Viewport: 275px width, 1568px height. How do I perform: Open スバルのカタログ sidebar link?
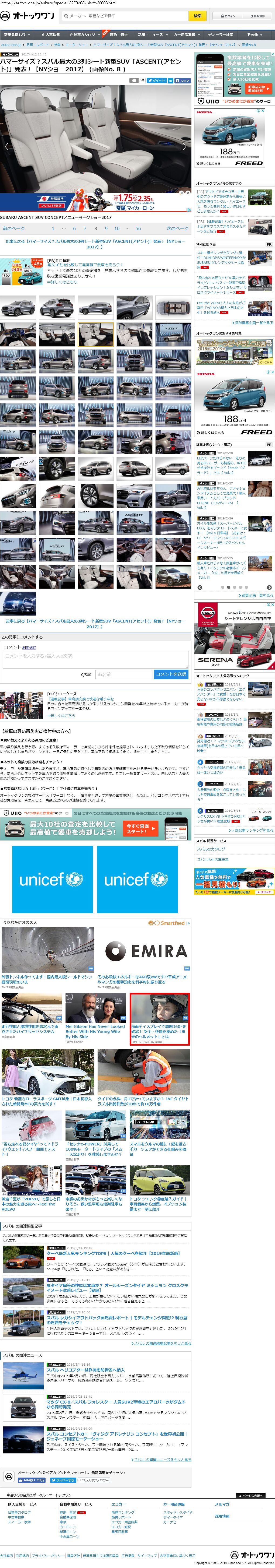[211, 849]
